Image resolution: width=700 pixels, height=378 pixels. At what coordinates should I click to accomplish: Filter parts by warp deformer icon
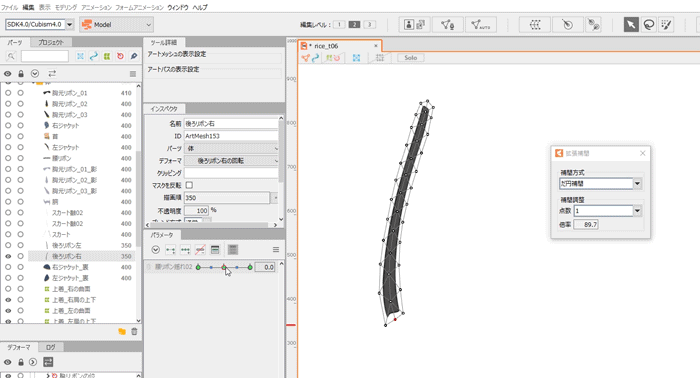[107, 56]
